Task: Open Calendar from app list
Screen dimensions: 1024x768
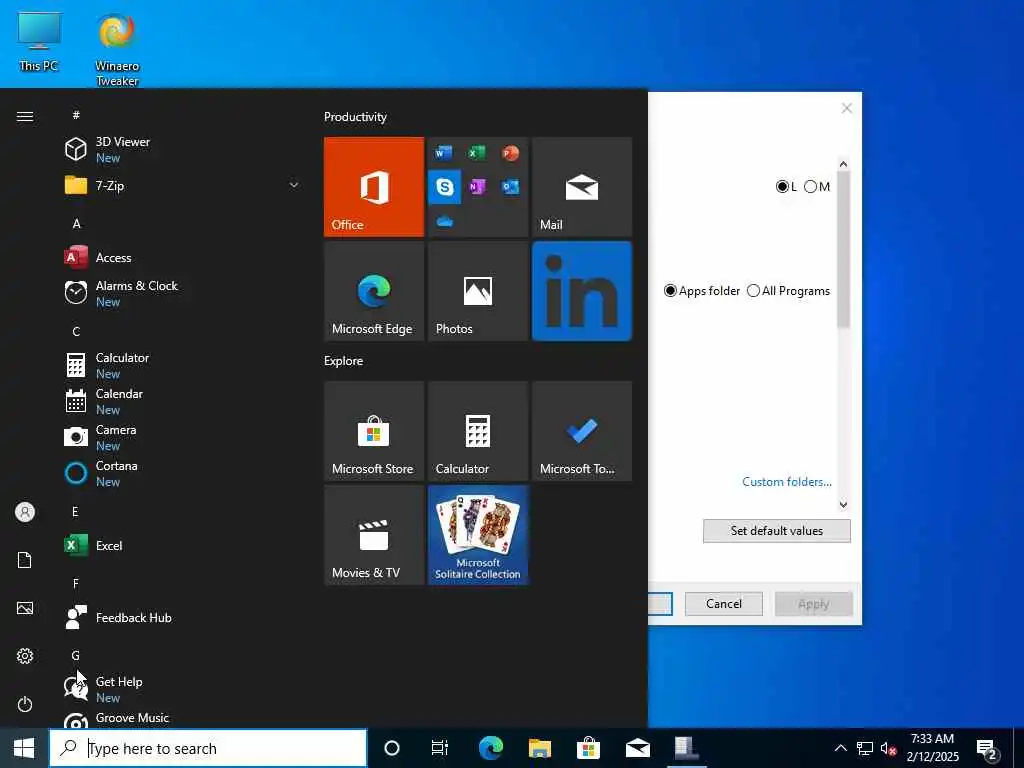Action: coord(183,401)
